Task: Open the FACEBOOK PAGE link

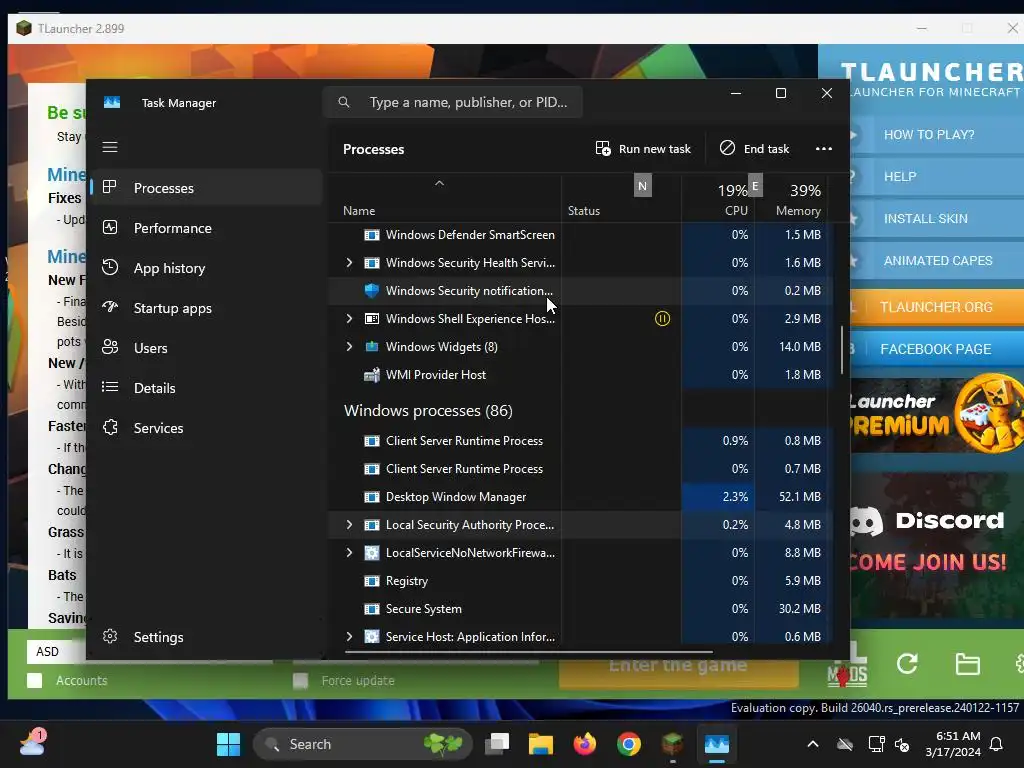Action: [937, 349]
